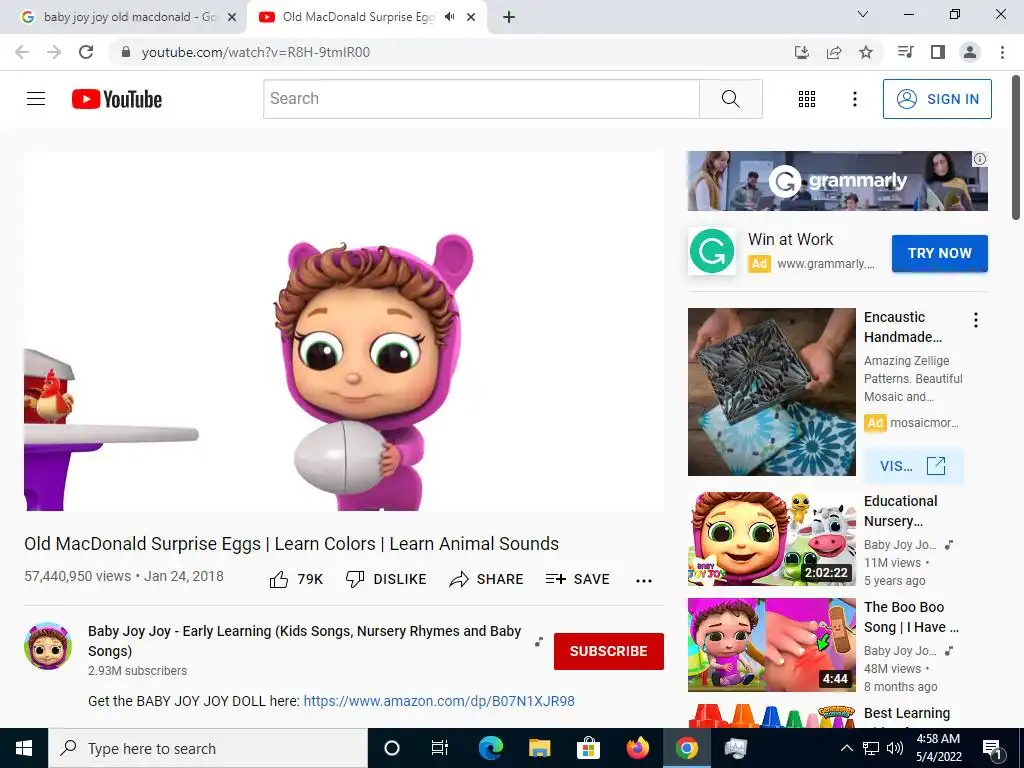Open the Baby Joy Joy channel avatar
Screen dimensions: 1024x768
(48, 646)
